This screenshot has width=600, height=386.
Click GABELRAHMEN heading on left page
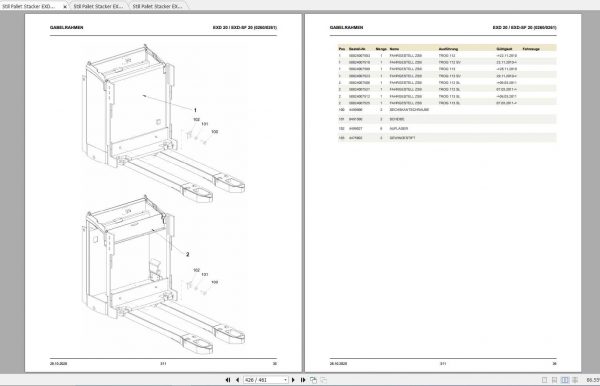(x=67, y=28)
